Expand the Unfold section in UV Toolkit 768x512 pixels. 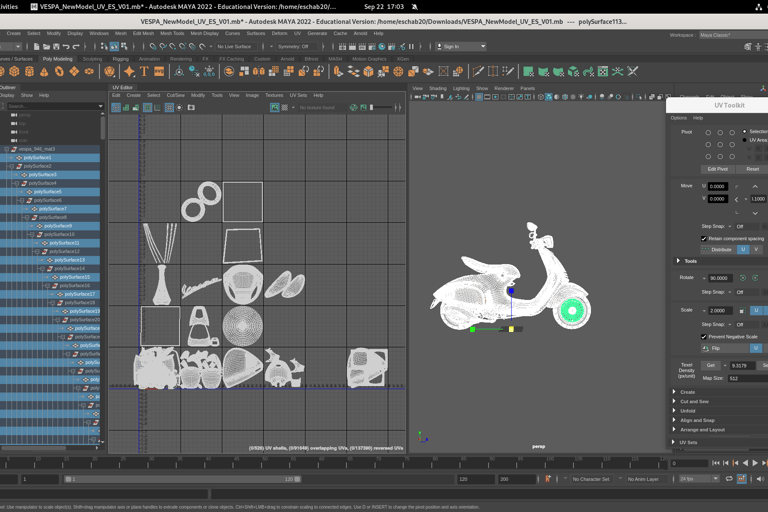687,411
